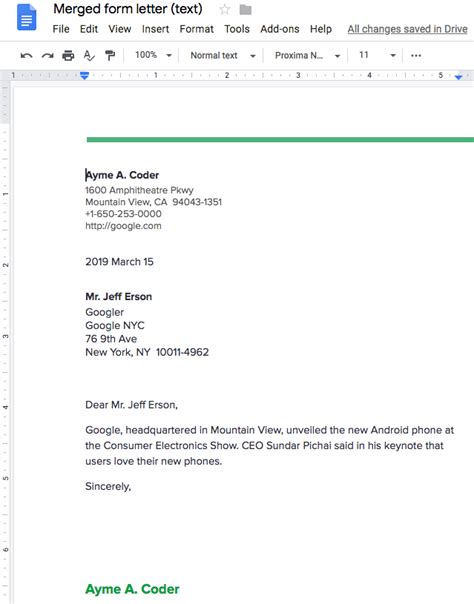Undo the last action

click(x=26, y=55)
